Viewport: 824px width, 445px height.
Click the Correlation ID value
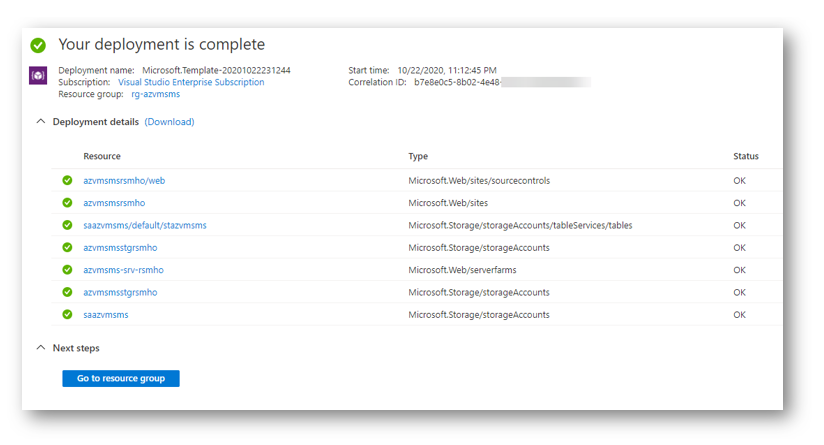[502, 82]
